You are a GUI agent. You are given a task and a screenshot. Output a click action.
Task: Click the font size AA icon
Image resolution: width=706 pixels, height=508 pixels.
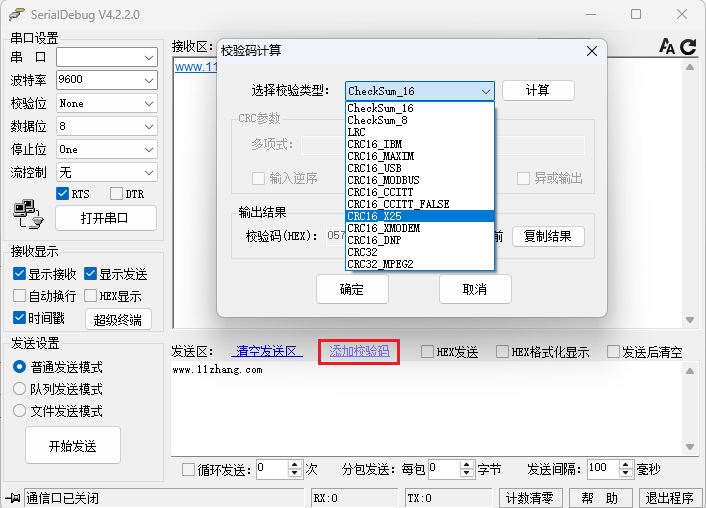pyautogui.click(x=667, y=46)
